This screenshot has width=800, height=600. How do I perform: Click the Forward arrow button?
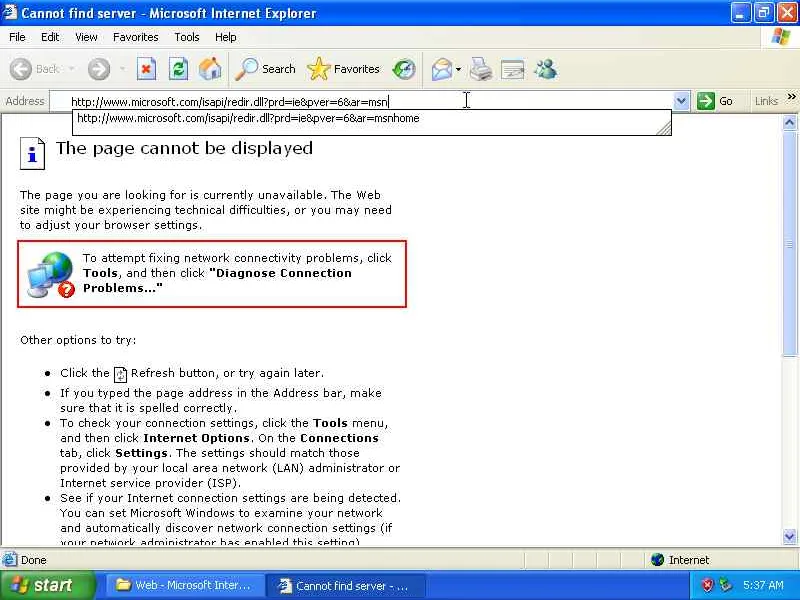coord(98,69)
